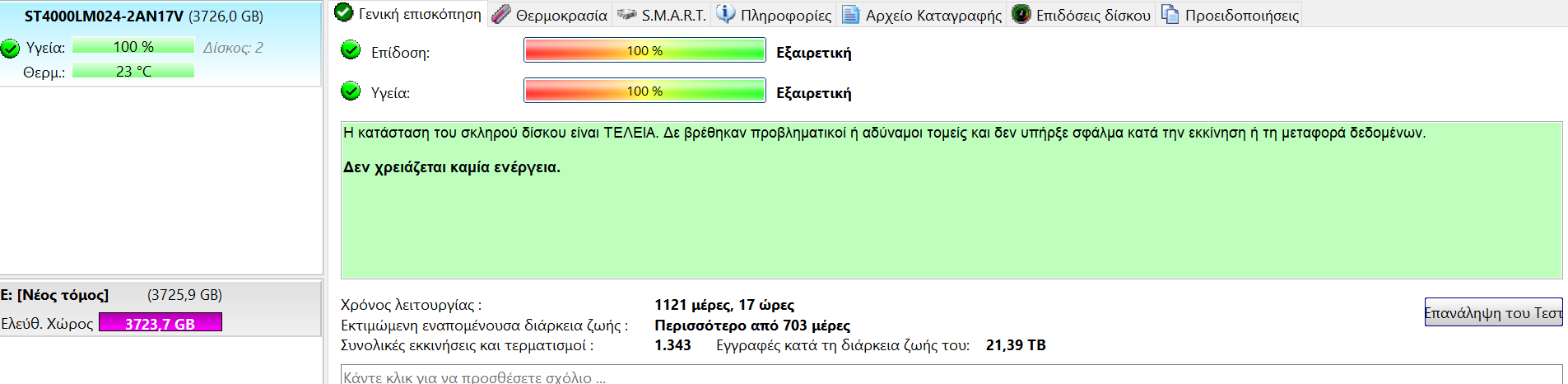The width and height of the screenshot is (1568, 384).
Task: Open the S.M.A.R.T. tab
Action: click(x=662, y=15)
